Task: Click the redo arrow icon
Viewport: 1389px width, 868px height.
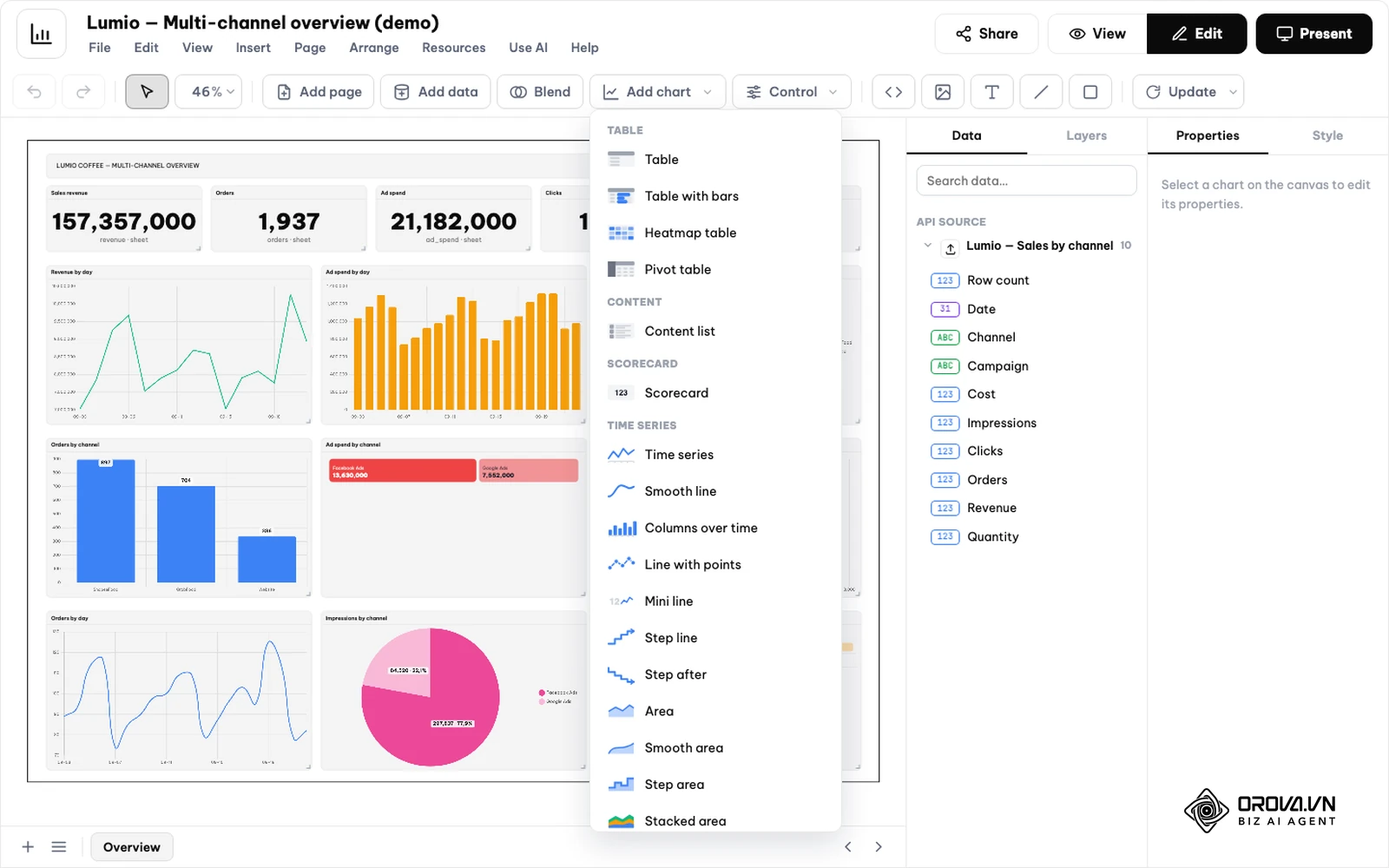Action: tap(83, 92)
